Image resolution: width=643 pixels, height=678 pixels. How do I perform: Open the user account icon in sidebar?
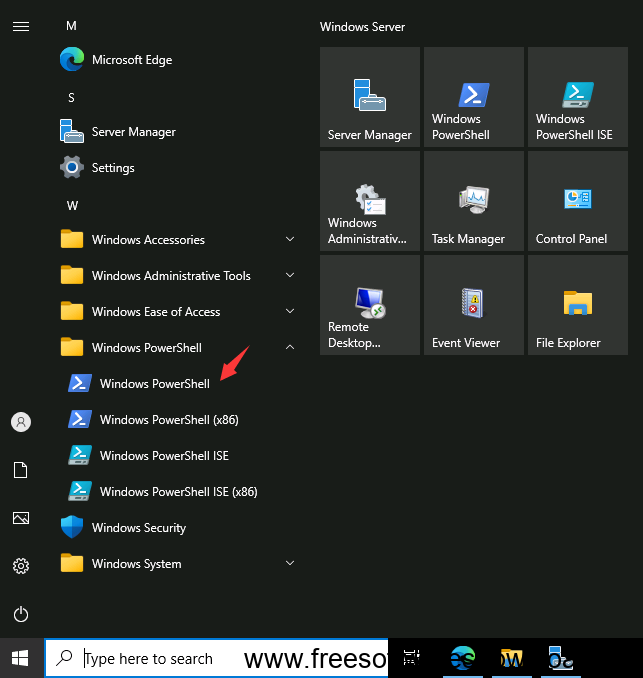pyautogui.click(x=21, y=422)
